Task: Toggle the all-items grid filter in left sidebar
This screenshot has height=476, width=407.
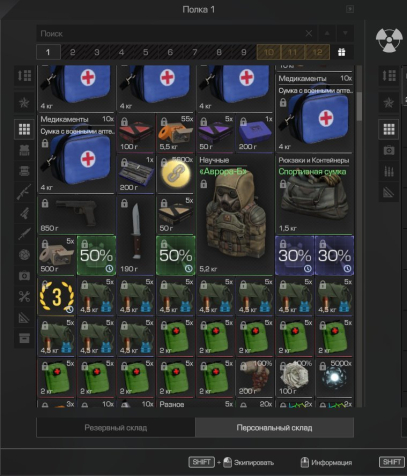Action: 24,129
